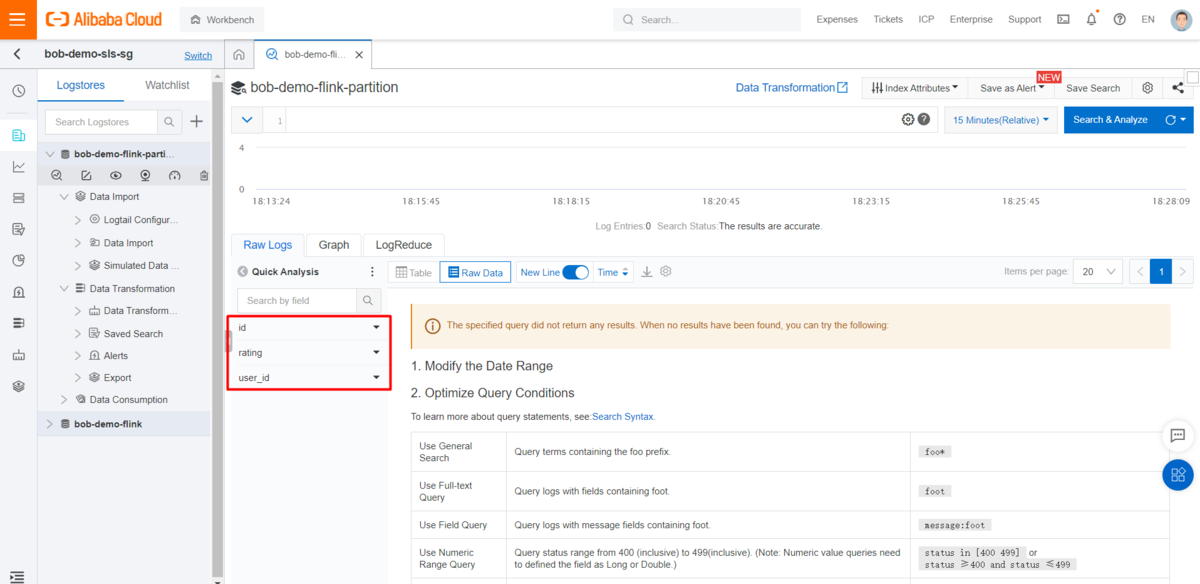Open settings gear next to Save Search
The width and height of the screenshot is (1200, 584).
point(1148,88)
